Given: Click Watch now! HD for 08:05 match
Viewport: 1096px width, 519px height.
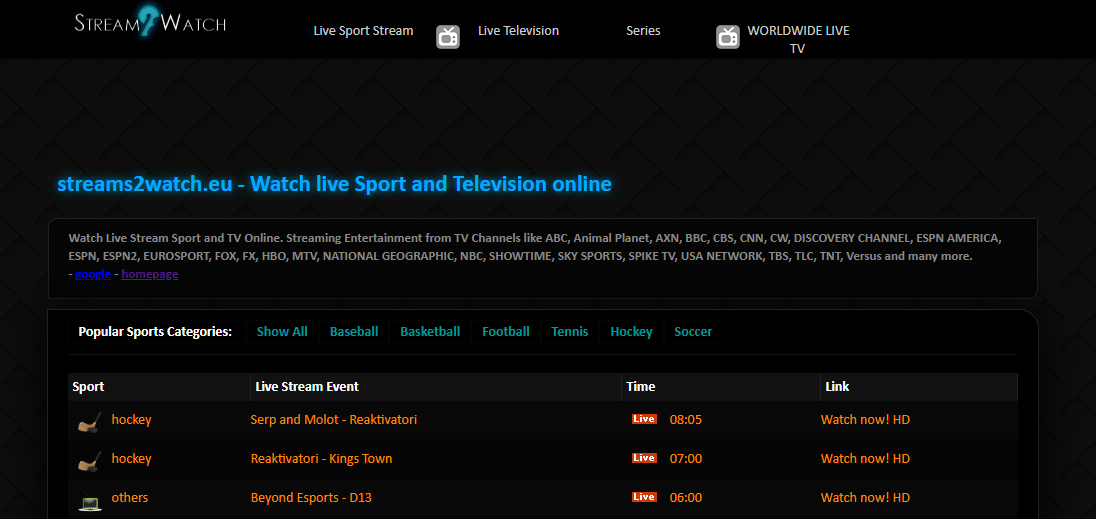Looking at the screenshot, I should pos(865,420).
